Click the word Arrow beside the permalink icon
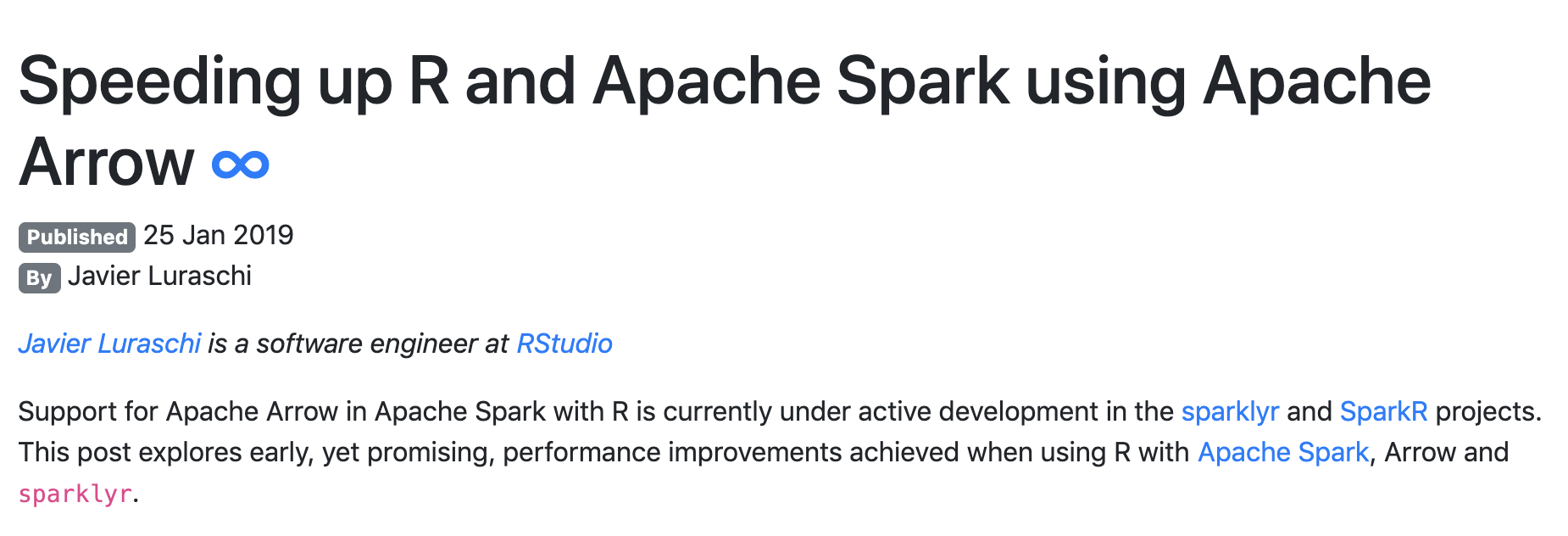This screenshot has height=536, width=1568. click(x=107, y=162)
